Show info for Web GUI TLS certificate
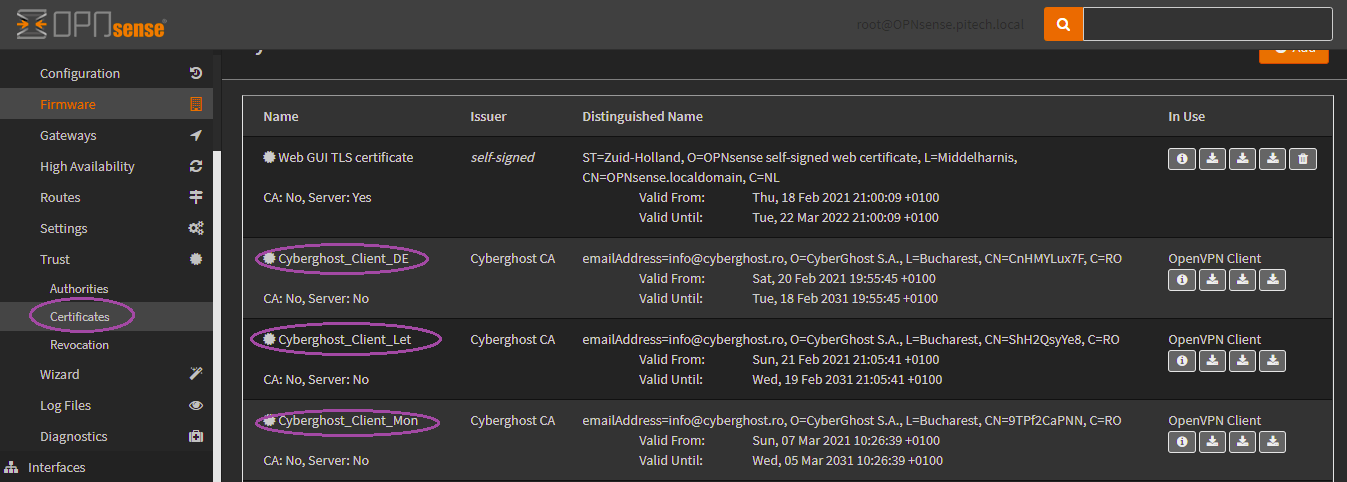Image resolution: width=1347 pixels, height=482 pixels. 1182,159
